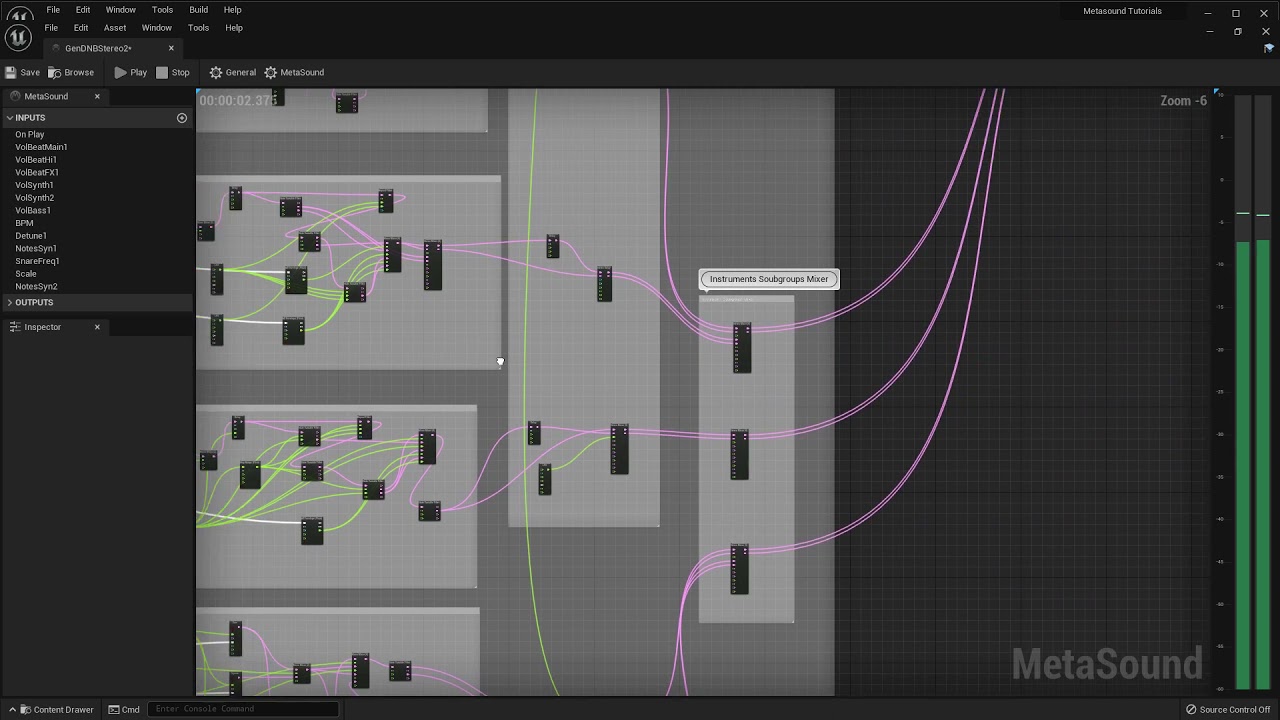Click the Metasound Tutorials project name
The height and width of the screenshot is (720, 1280).
[x=1122, y=11]
